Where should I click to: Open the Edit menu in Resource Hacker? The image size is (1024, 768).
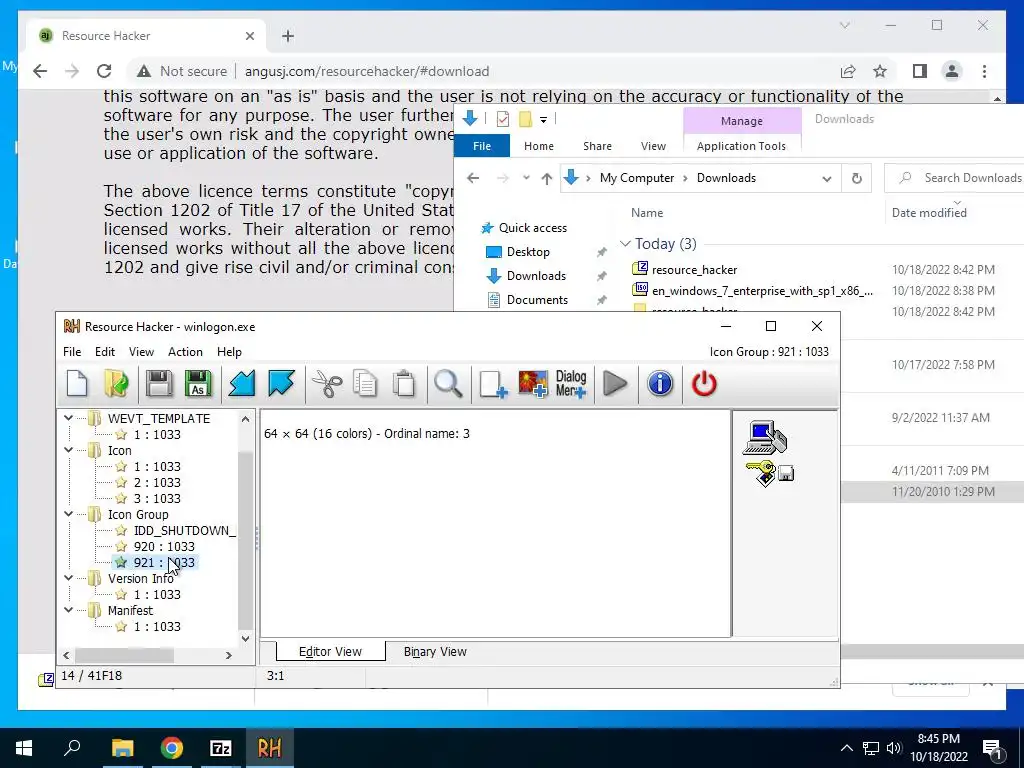[x=104, y=351]
